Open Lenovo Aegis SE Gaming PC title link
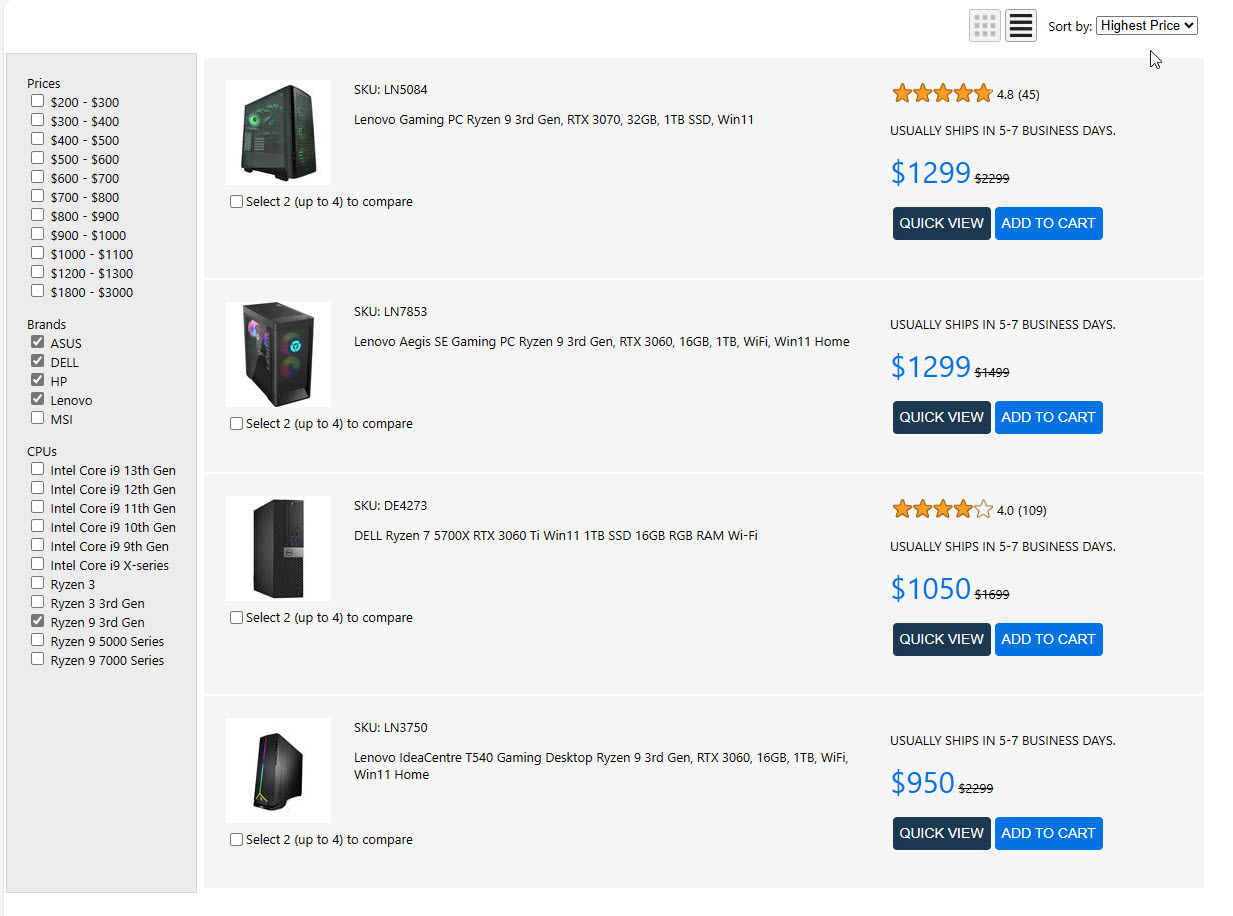The width and height of the screenshot is (1233, 916). click(601, 342)
